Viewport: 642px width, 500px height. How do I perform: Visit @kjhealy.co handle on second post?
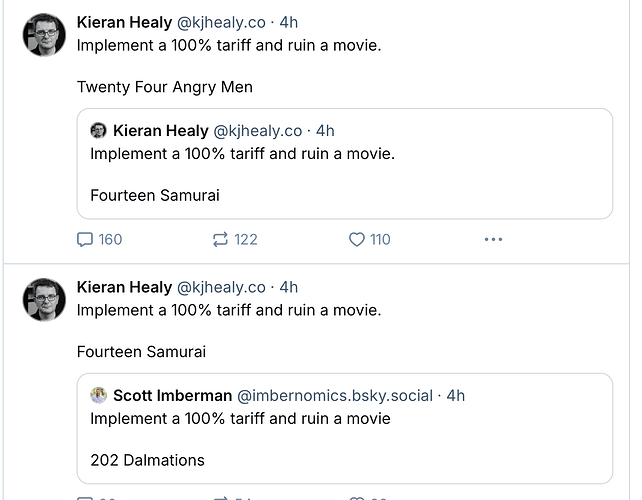click(x=221, y=287)
